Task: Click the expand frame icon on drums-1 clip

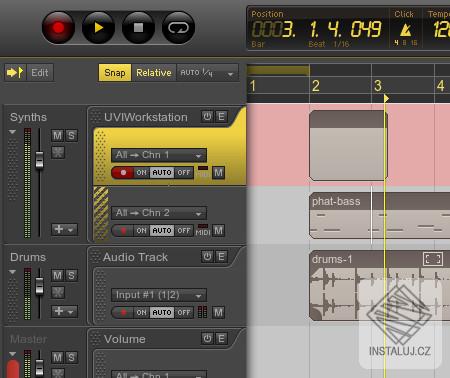Action: coord(433,259)
